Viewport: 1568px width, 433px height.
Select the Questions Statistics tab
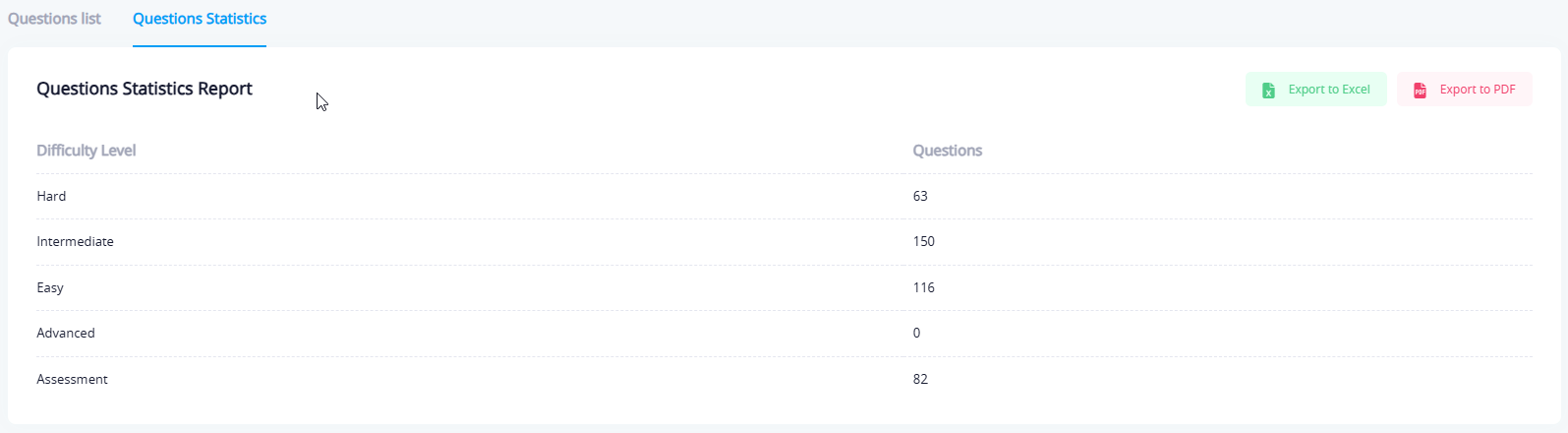pyautogui.click(x=200, y=19)
